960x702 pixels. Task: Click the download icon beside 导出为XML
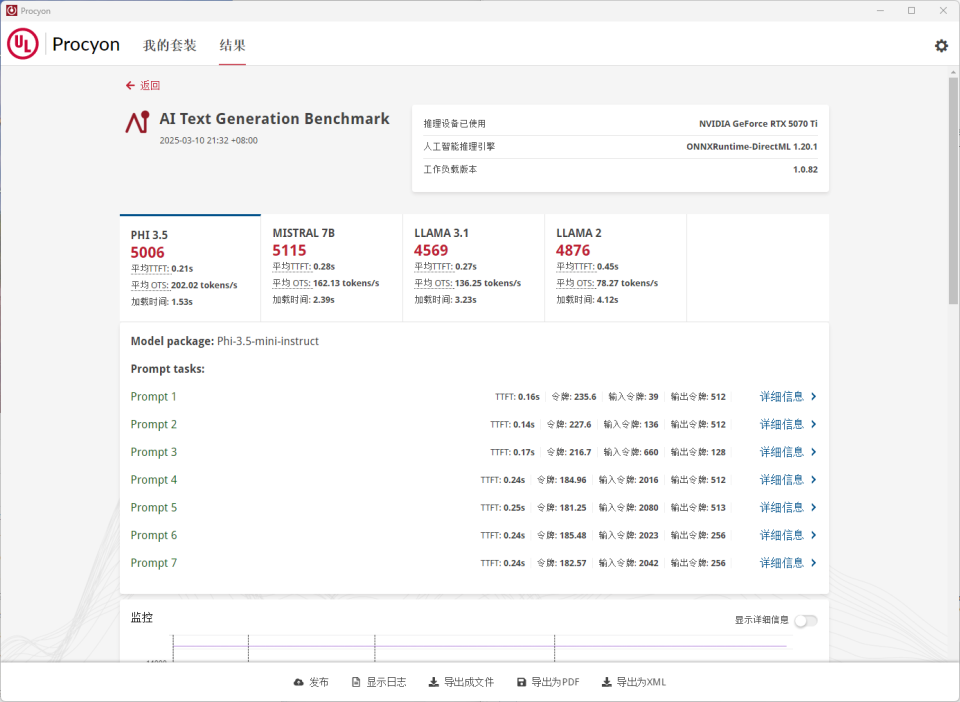[x=606, y=682]
